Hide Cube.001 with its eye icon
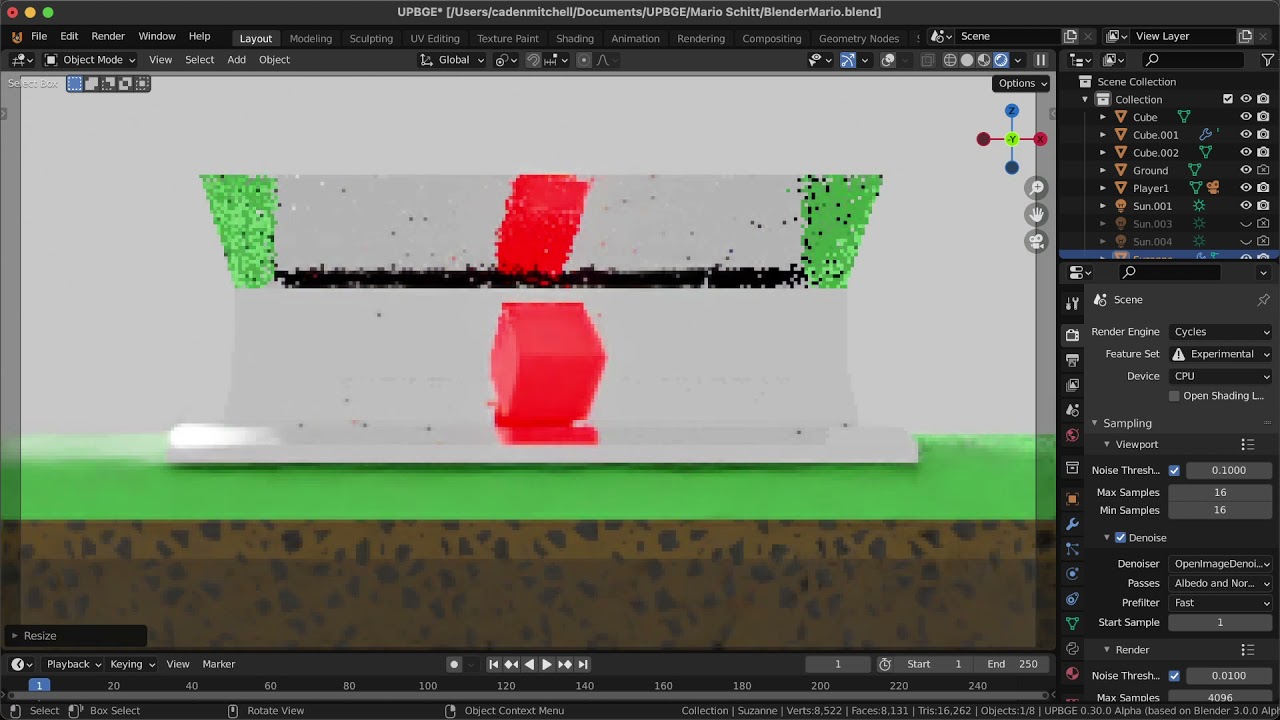Viewport: 1280px width, 720px height. [x=1246, y=135]
